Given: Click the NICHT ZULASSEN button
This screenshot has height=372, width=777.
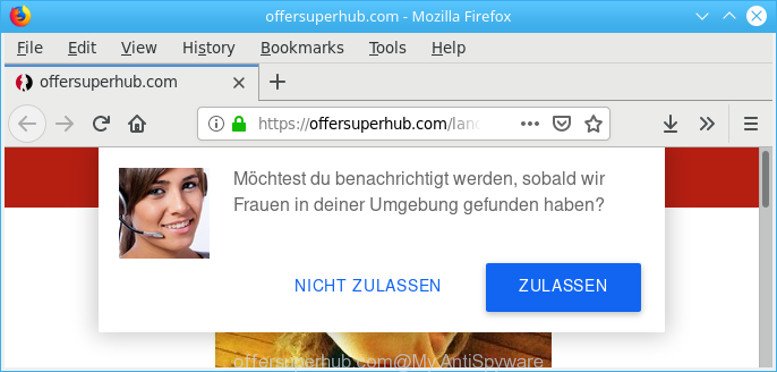Looking at the screenshot, I should (x=367, y=286).
